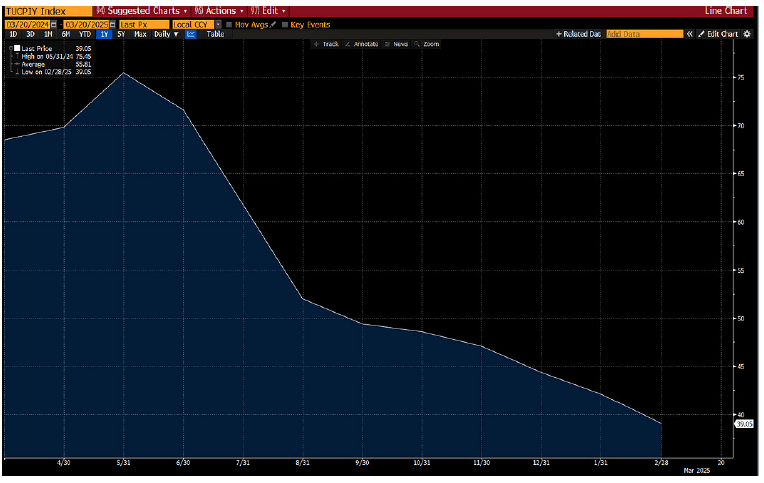Expand the Local CCY currency dropdown
The image size is (764, 483).
(x=216, y=23)
